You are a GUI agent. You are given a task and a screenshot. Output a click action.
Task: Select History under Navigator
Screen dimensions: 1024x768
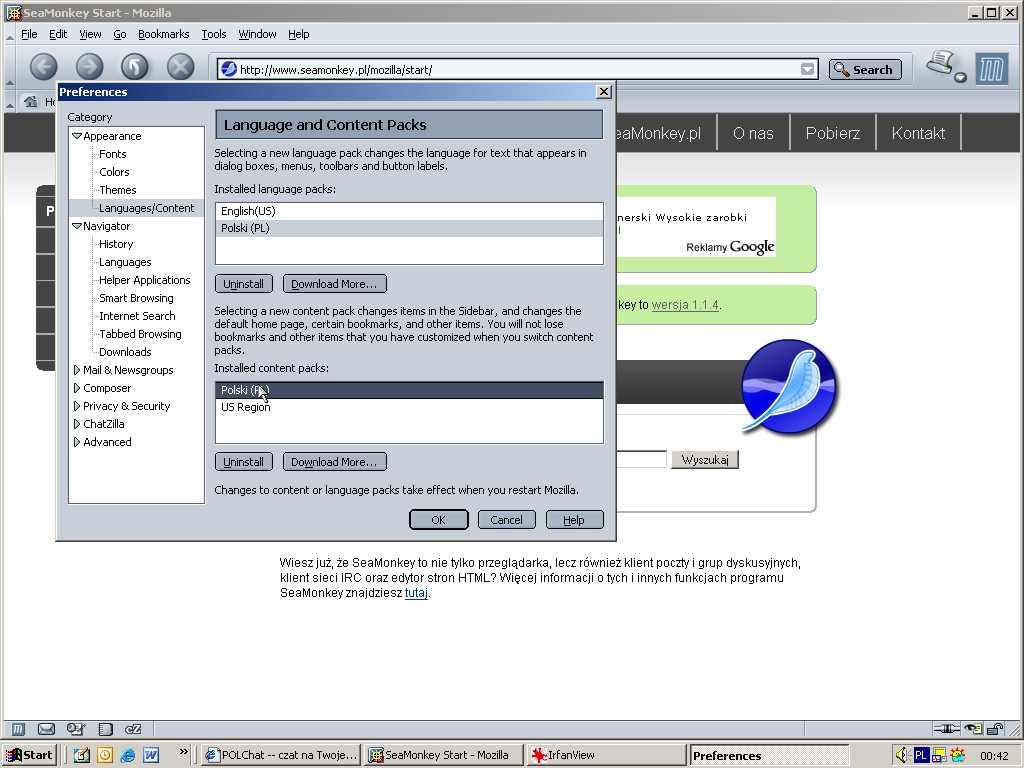click(x=116, y=244)
